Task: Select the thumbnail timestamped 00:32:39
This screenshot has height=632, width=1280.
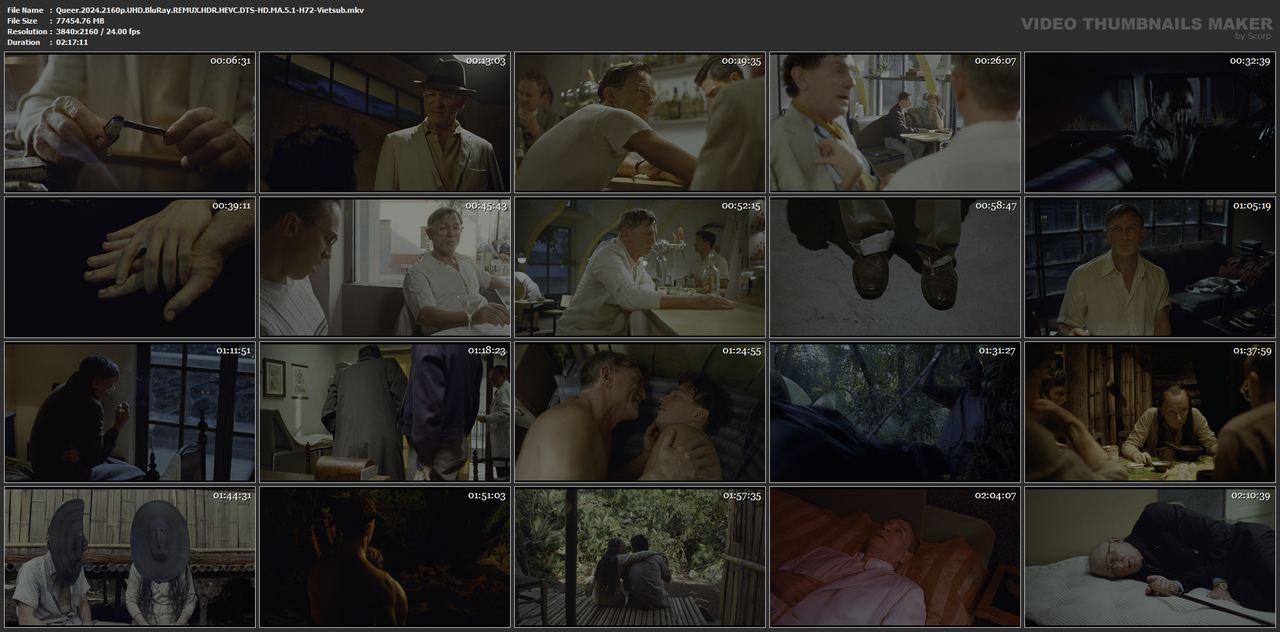Action: click(1150, 122)
